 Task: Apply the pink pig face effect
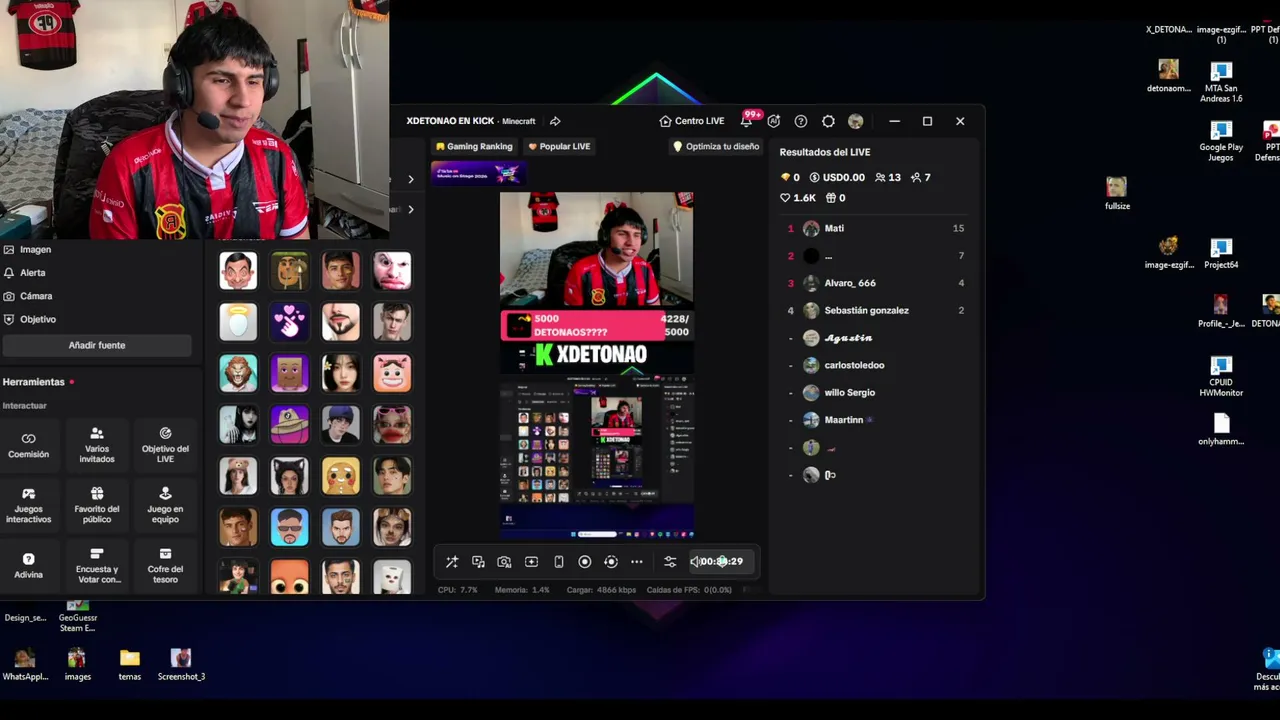pyautogui.click(x=392, y=374)
